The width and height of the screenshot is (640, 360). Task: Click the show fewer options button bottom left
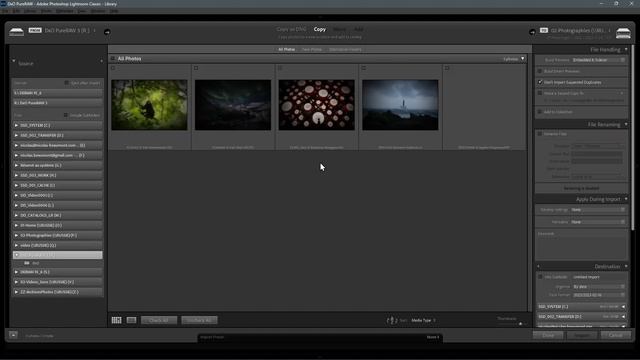tap(13, 335)
